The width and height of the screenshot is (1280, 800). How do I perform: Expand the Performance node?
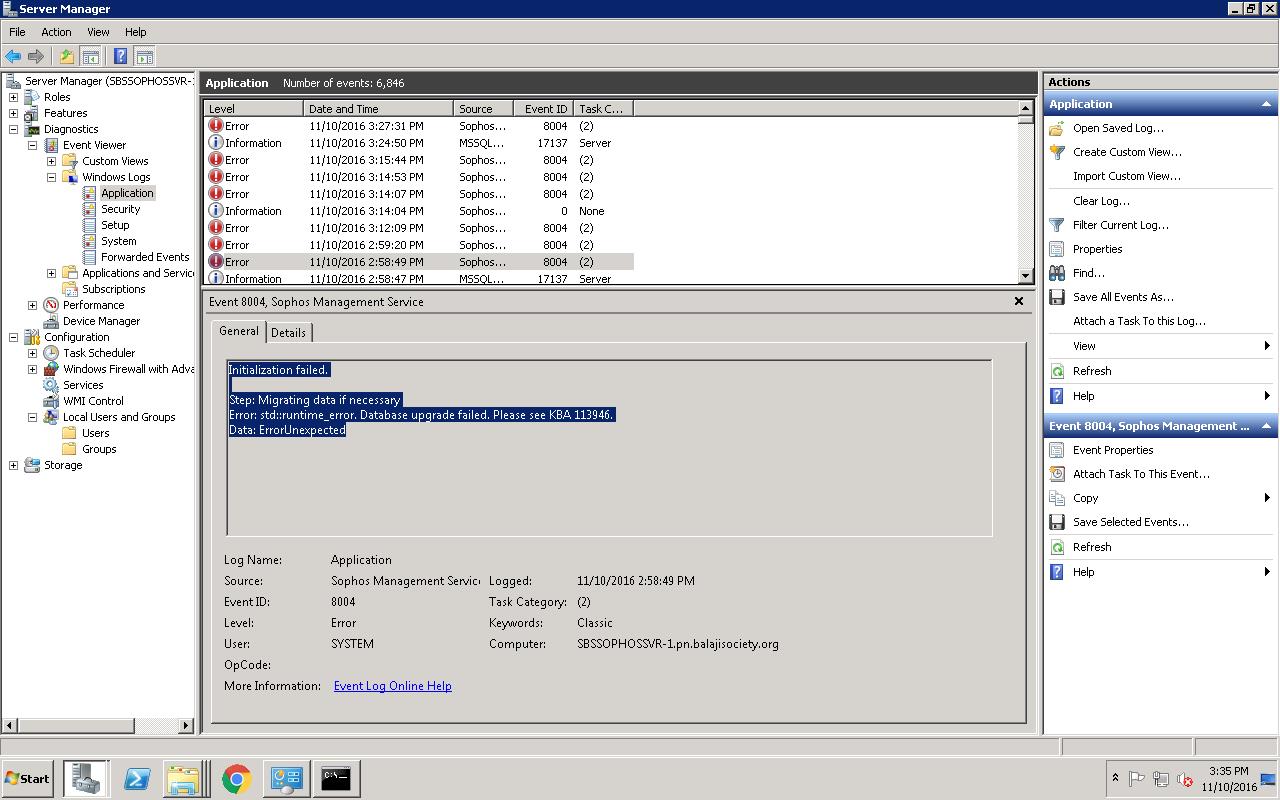[x=32, y=305]
